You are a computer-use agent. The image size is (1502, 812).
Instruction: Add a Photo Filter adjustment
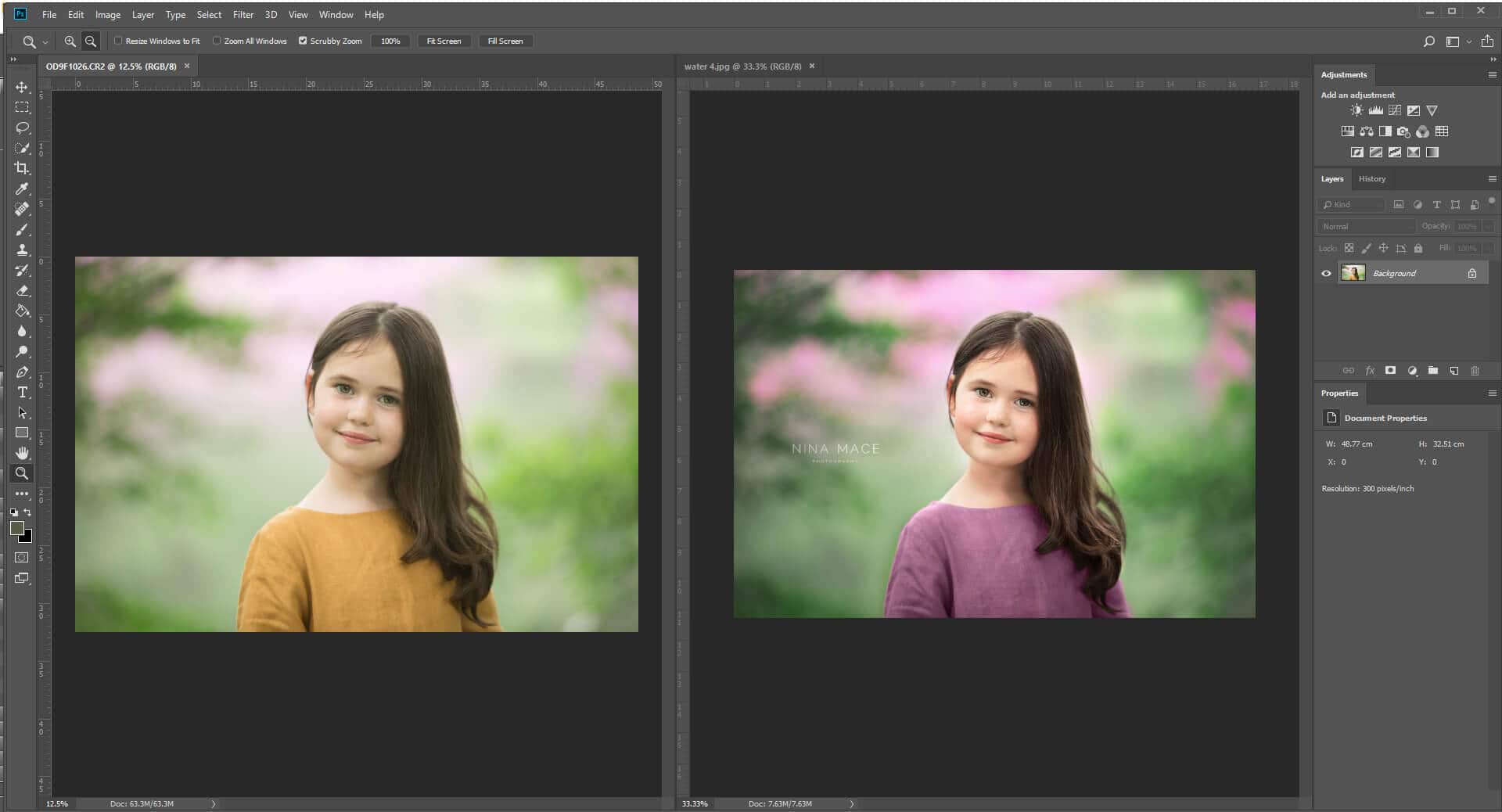point(1404,131)
